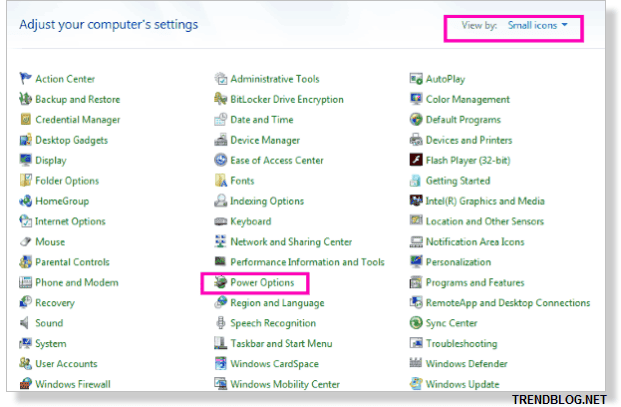Open Flash Player (32-bit) link
This screenshot has height=407, width=621.
coord(468,160)
